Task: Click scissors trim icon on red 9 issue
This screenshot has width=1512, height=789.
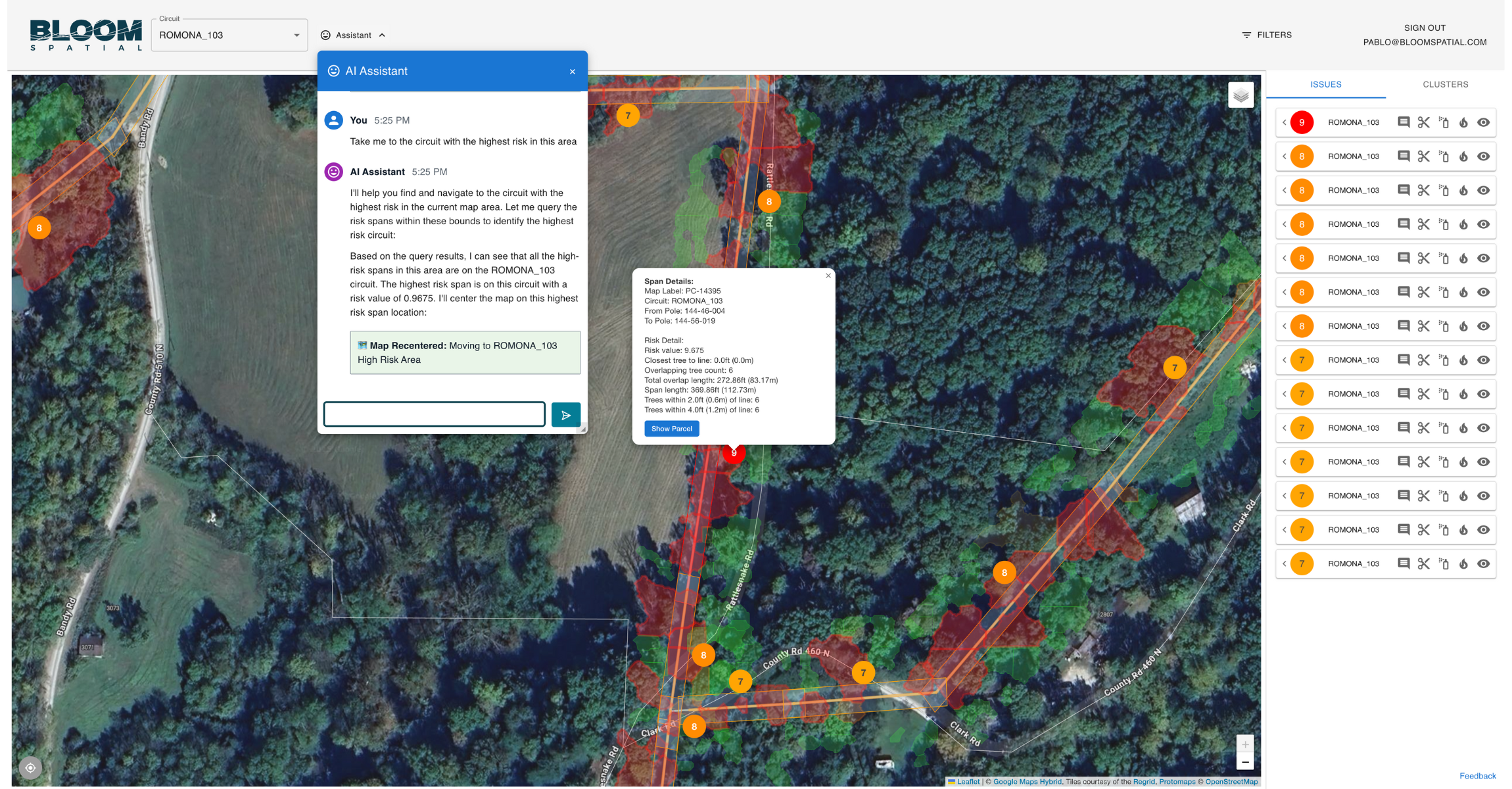Action: [1423, 122]
